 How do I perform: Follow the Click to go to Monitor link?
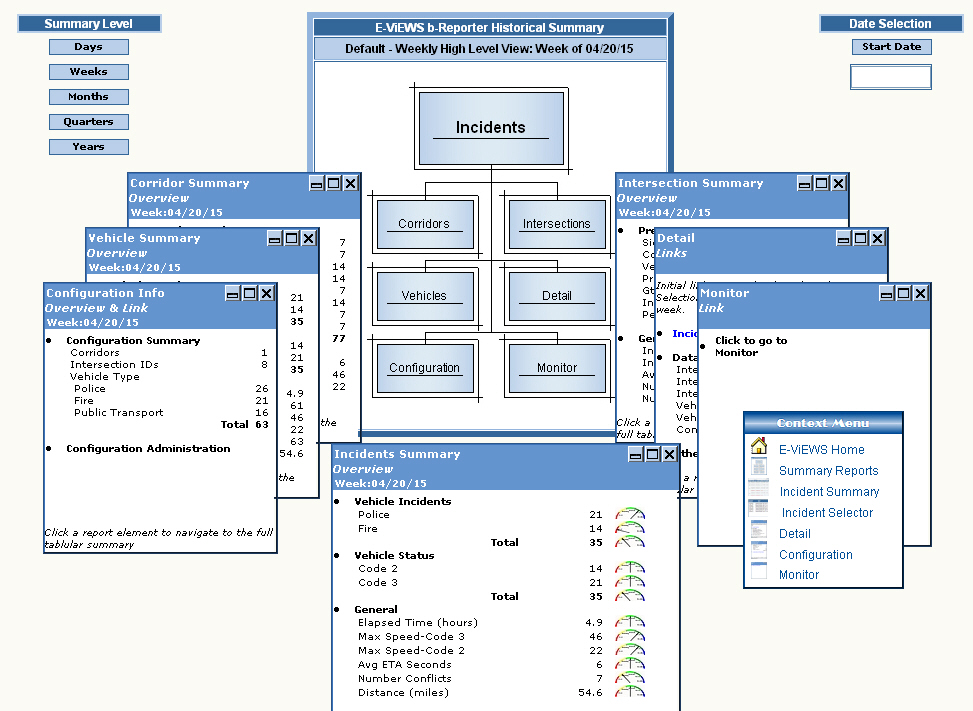click(x=750, y=346)
